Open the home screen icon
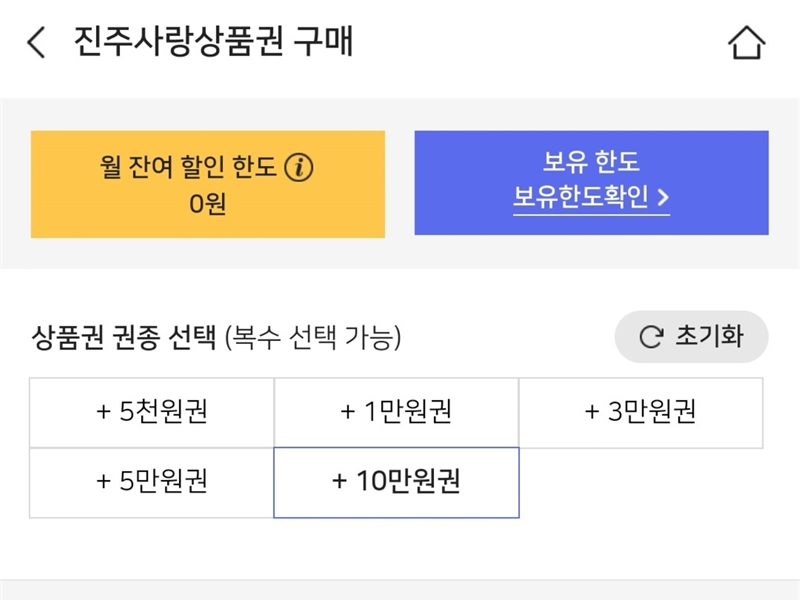The width and height of the screenshot is (800, 600). click(x=746, y=43)
